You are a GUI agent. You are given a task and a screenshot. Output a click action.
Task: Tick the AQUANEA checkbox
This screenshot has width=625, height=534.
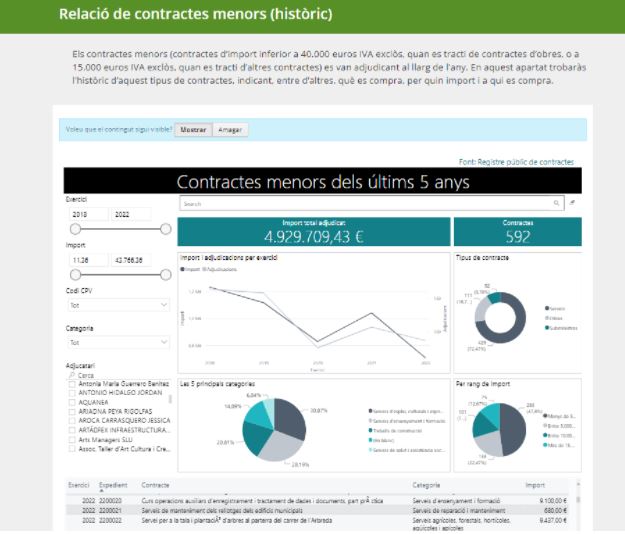click(71, 402)
